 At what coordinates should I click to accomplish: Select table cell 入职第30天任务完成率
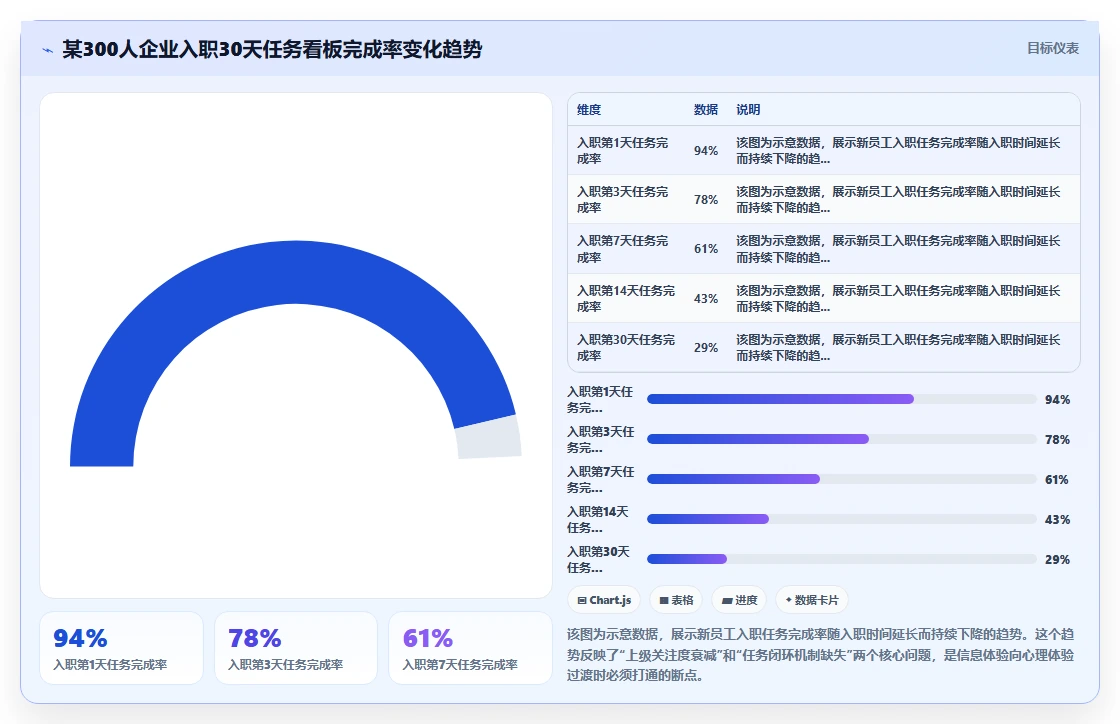[626, 348]
